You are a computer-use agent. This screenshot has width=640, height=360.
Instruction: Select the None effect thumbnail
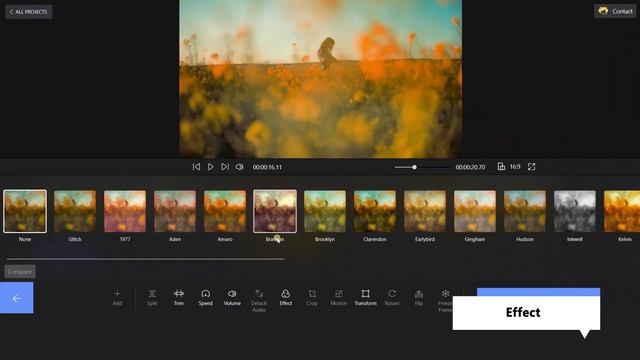pyautogui.click(x=25, y=211)
